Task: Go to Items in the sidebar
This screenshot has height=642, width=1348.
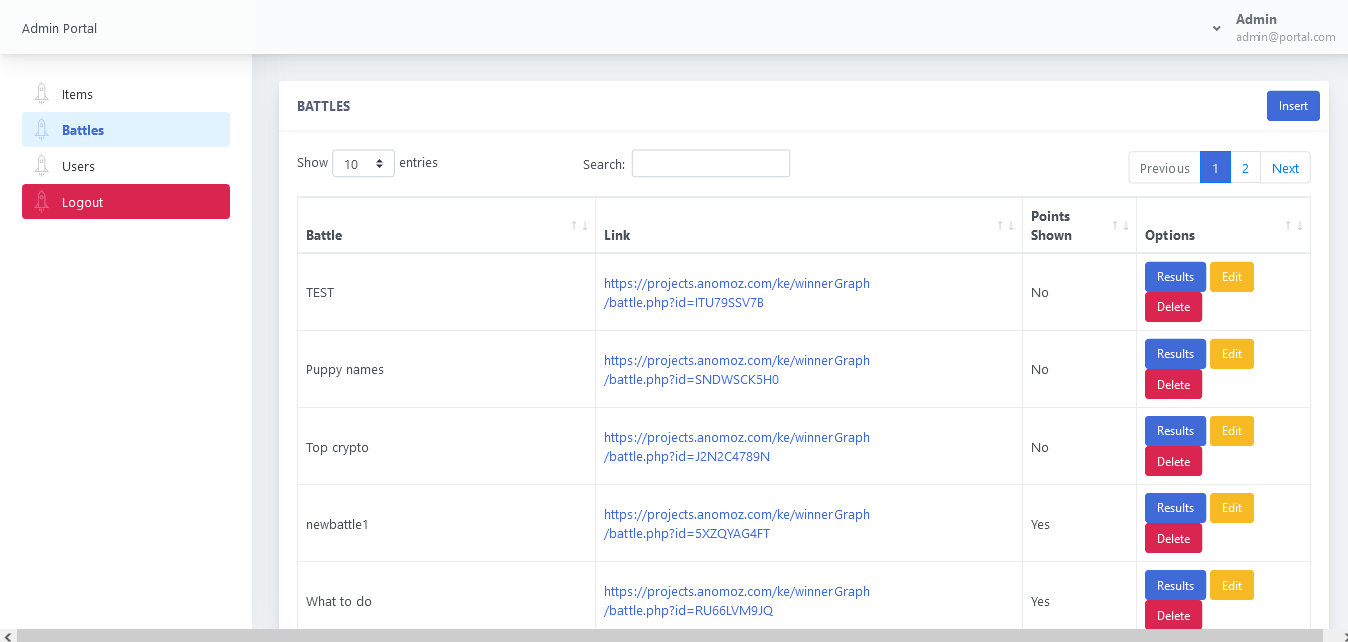Action: [77, 94]
